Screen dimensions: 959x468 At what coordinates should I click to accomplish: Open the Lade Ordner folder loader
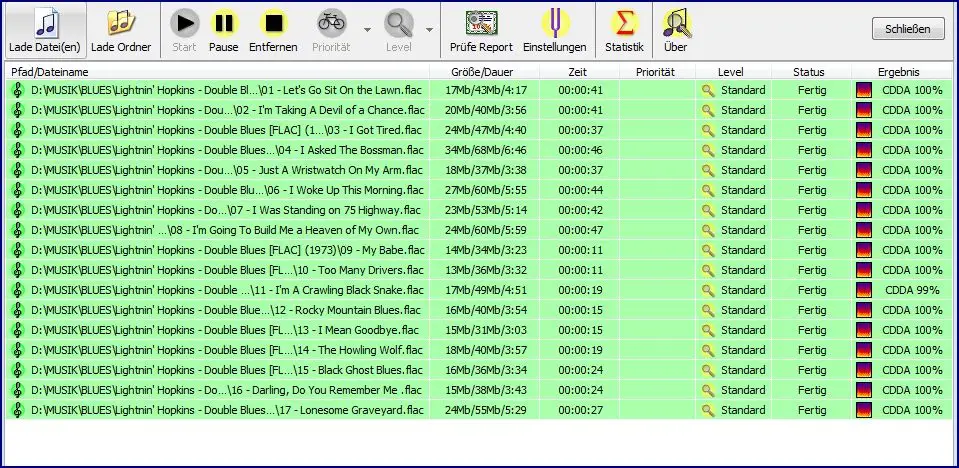(121, 30)
